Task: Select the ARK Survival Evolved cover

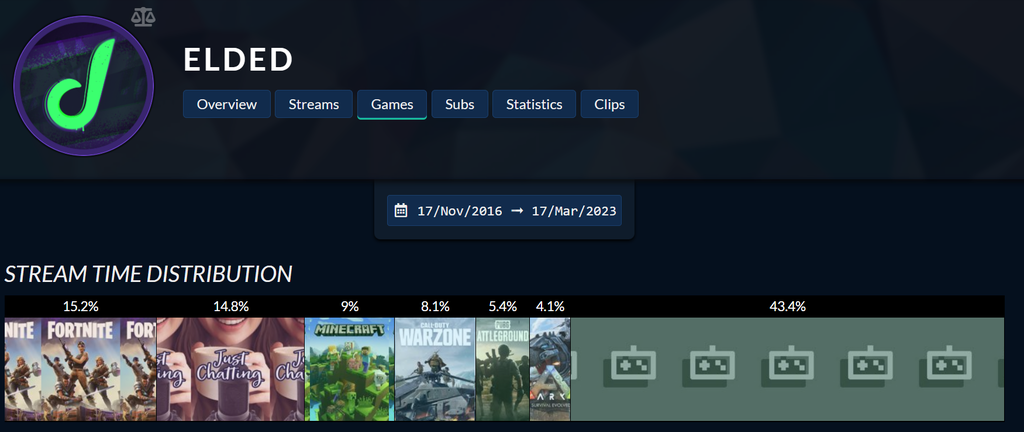Action: pos(550,369)
